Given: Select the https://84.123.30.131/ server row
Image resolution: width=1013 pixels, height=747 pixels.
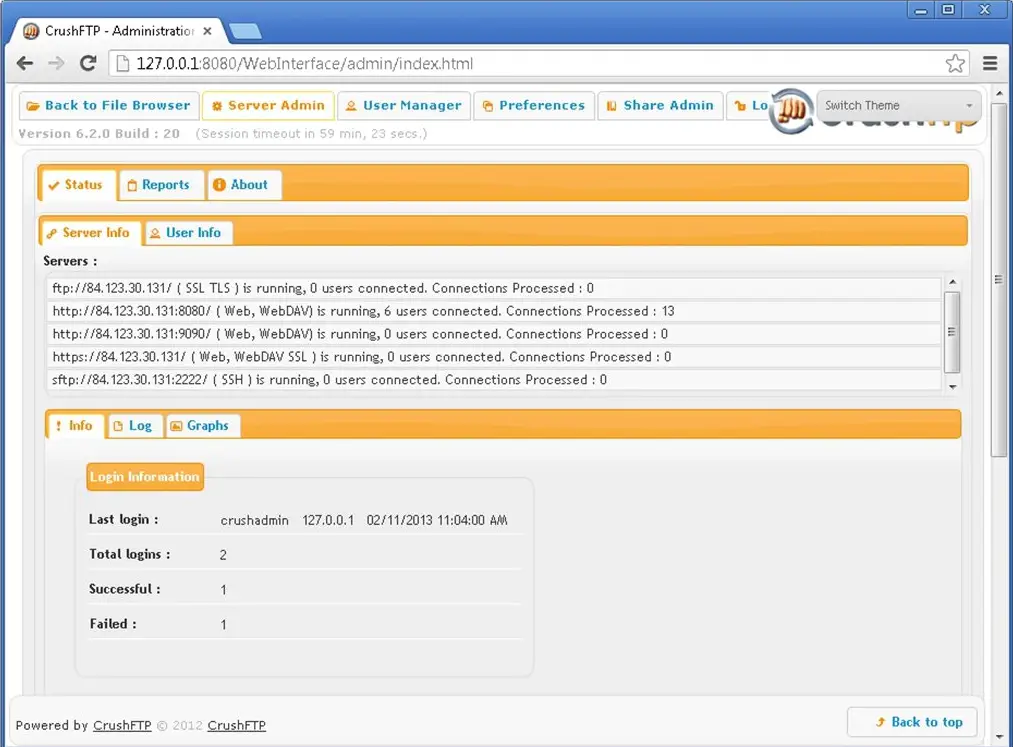Looking at the screenshot, I should click(x=494, y=357).
